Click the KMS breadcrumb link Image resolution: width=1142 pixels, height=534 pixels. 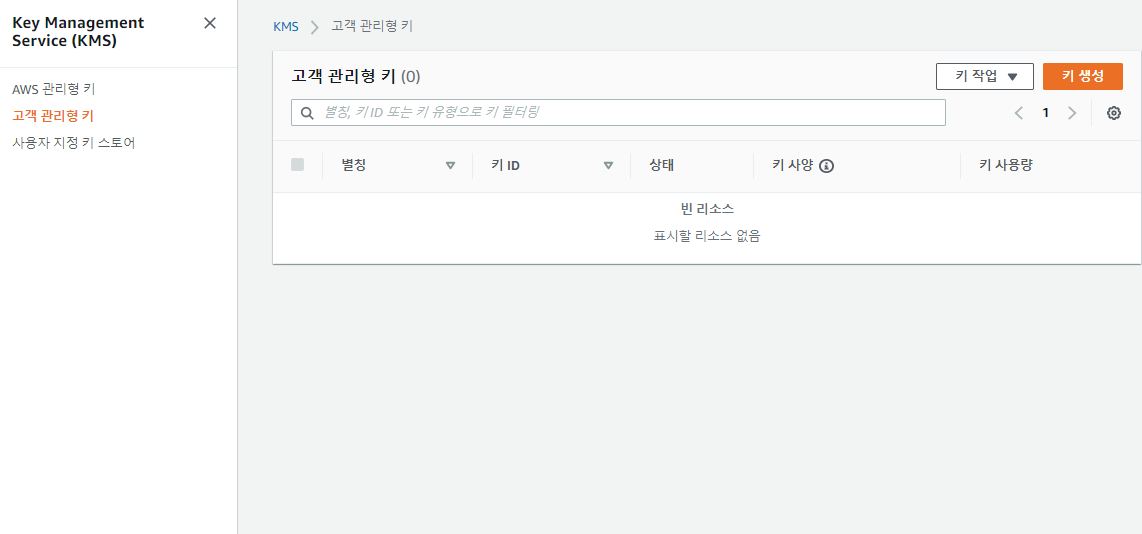(x=286, y=26)
